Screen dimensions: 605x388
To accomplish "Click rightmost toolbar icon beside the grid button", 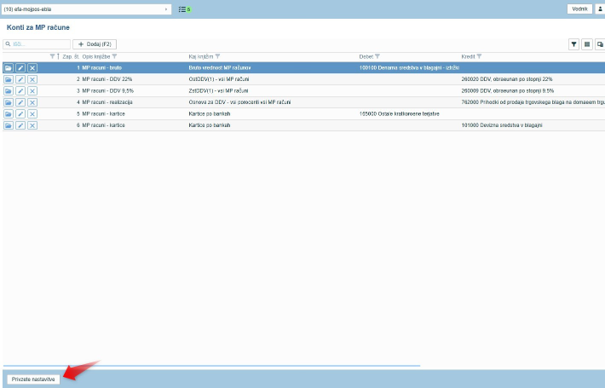I will (600, 44).
